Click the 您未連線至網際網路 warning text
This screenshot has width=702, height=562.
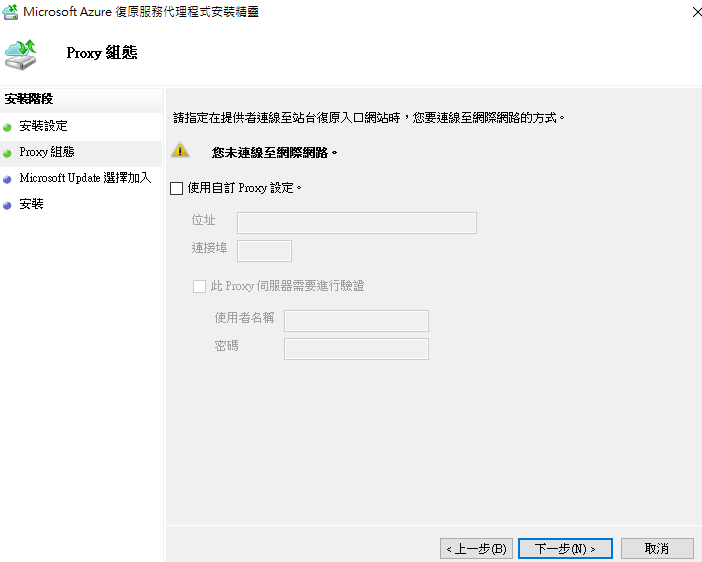point(274,153)
